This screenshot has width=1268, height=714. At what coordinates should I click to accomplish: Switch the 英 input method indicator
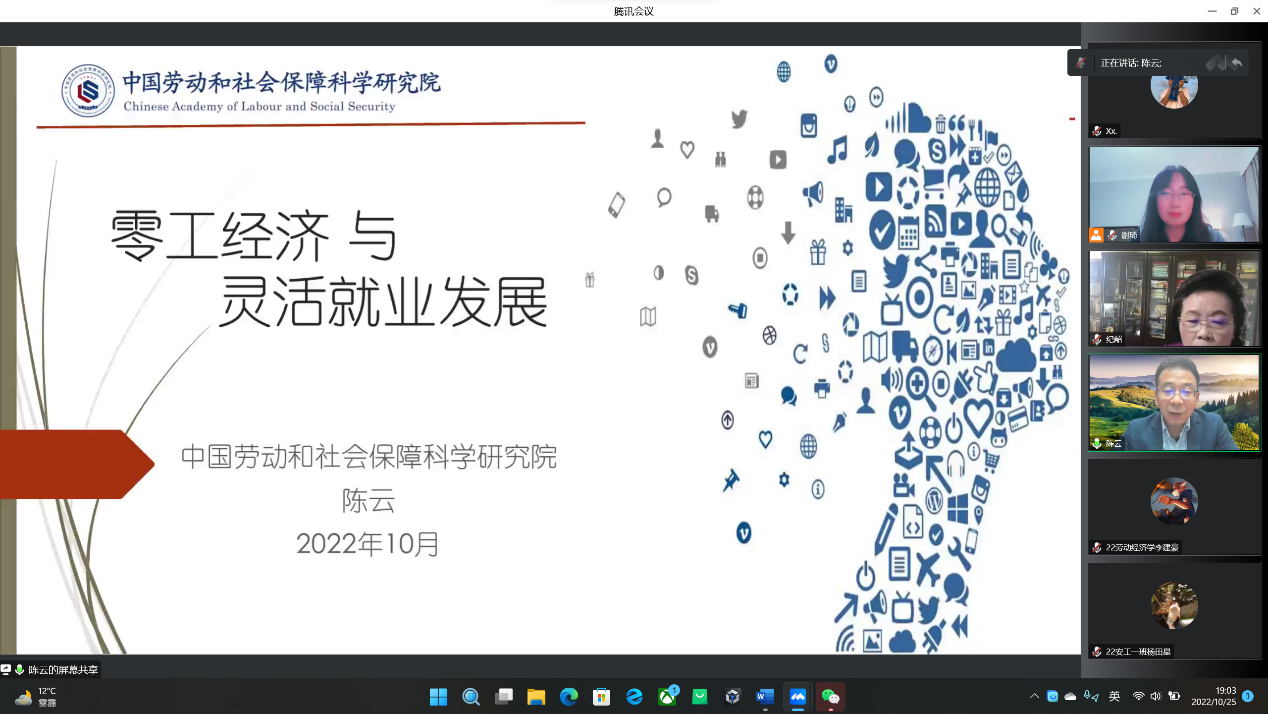click(x=1114, y=696)
